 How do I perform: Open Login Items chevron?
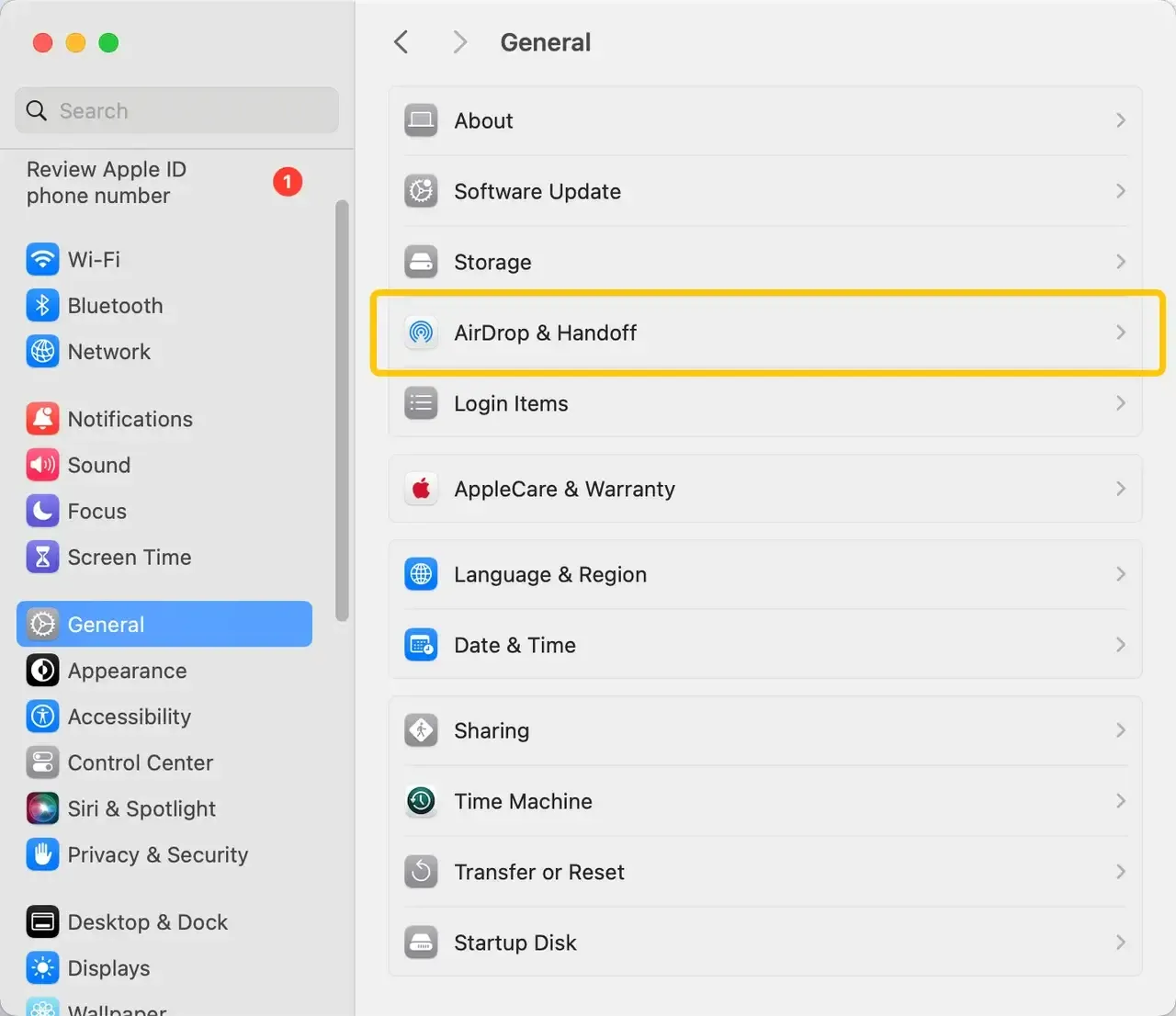(x=1121, y=403)
